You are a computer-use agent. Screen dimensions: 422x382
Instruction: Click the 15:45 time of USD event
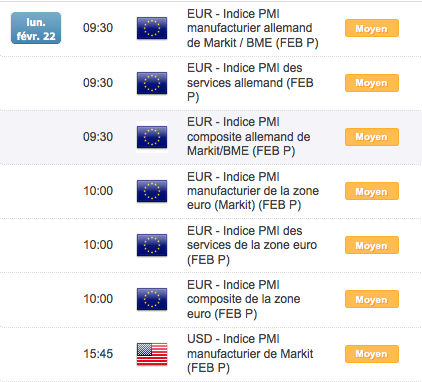point(98,354)
